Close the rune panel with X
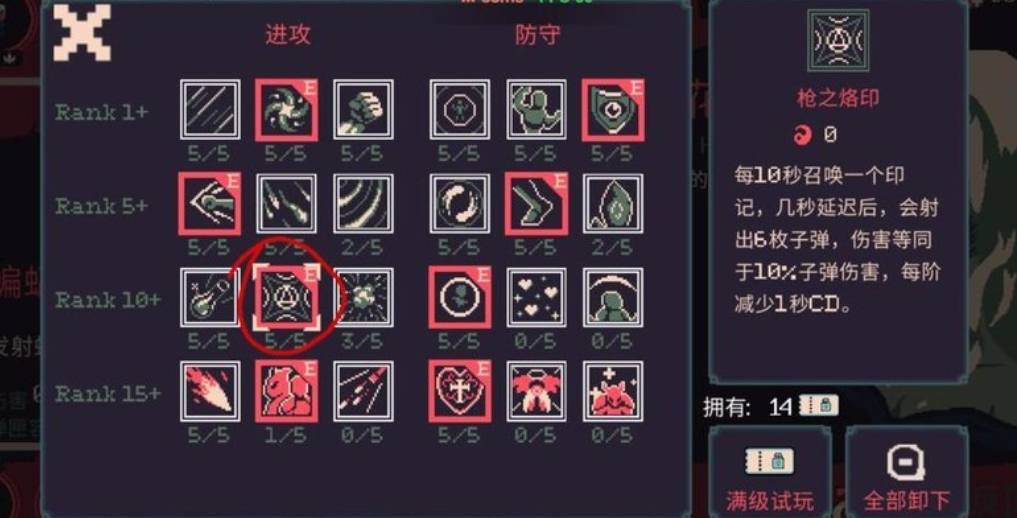Viewport: 1017px width, 518px height. pyautogui.click(x=82, y=32)
